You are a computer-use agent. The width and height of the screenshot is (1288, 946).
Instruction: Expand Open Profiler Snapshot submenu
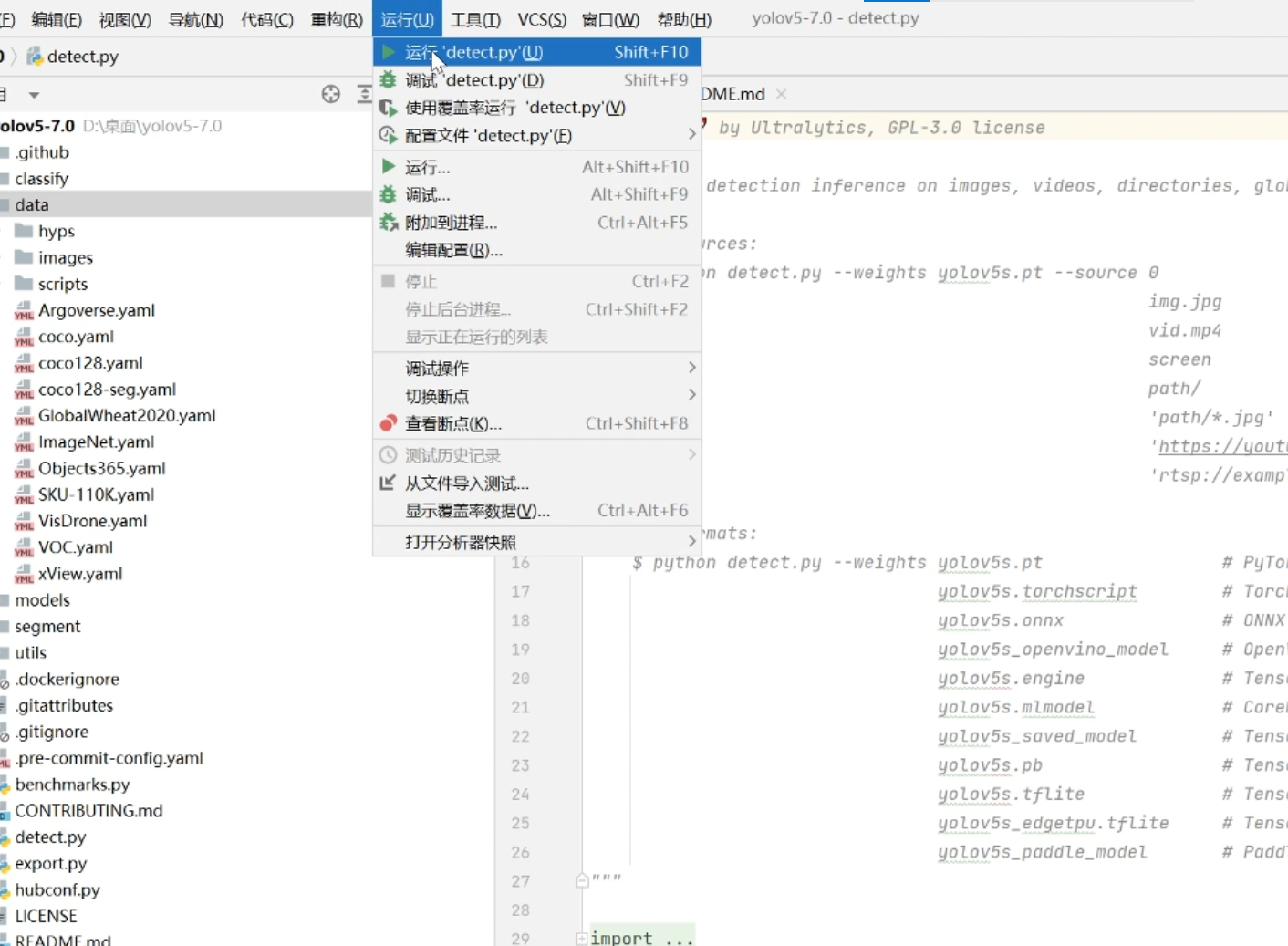537,542
